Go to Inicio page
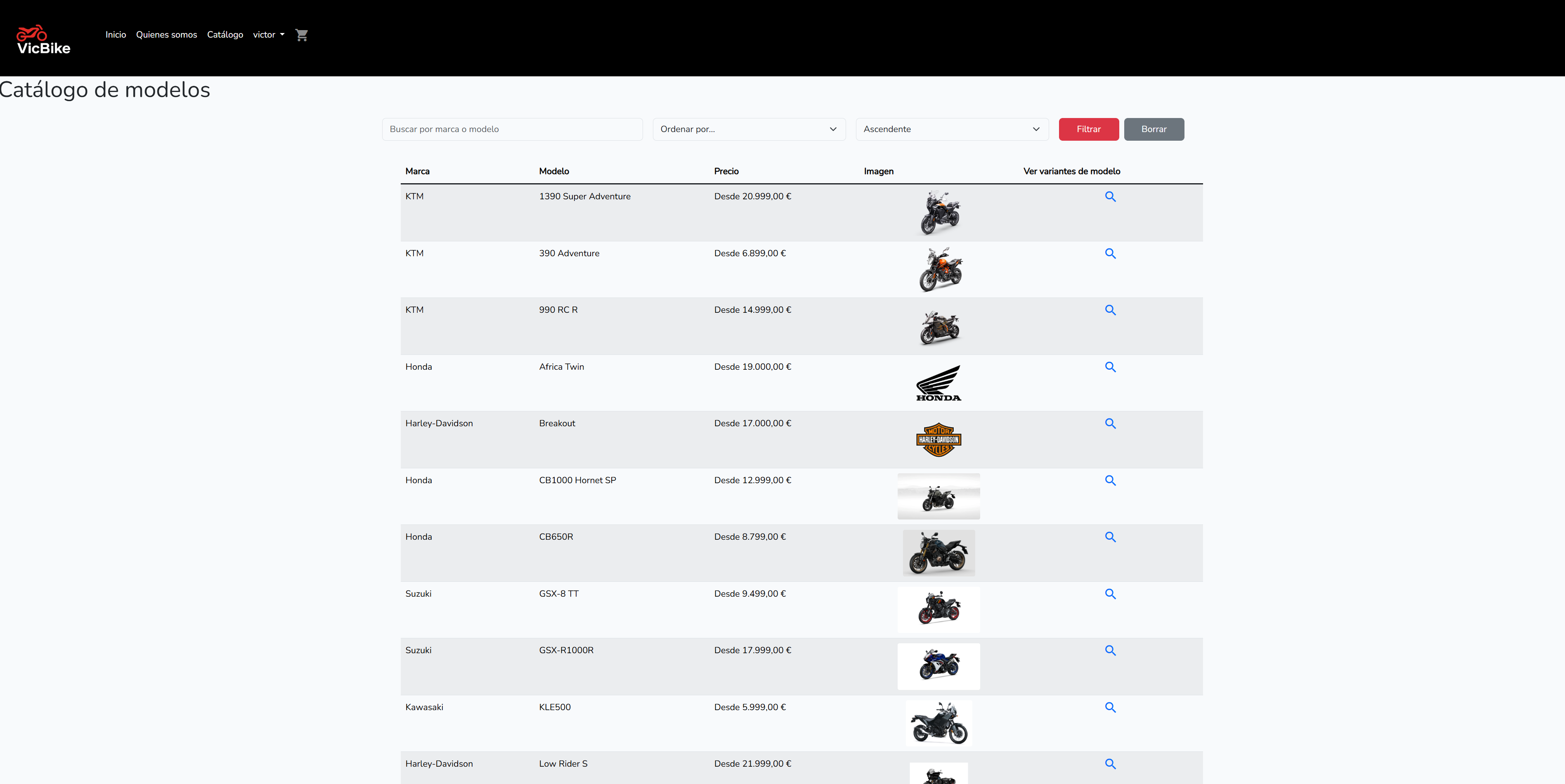Screen dimensions: 1565x784 click(x=116, y=35)
